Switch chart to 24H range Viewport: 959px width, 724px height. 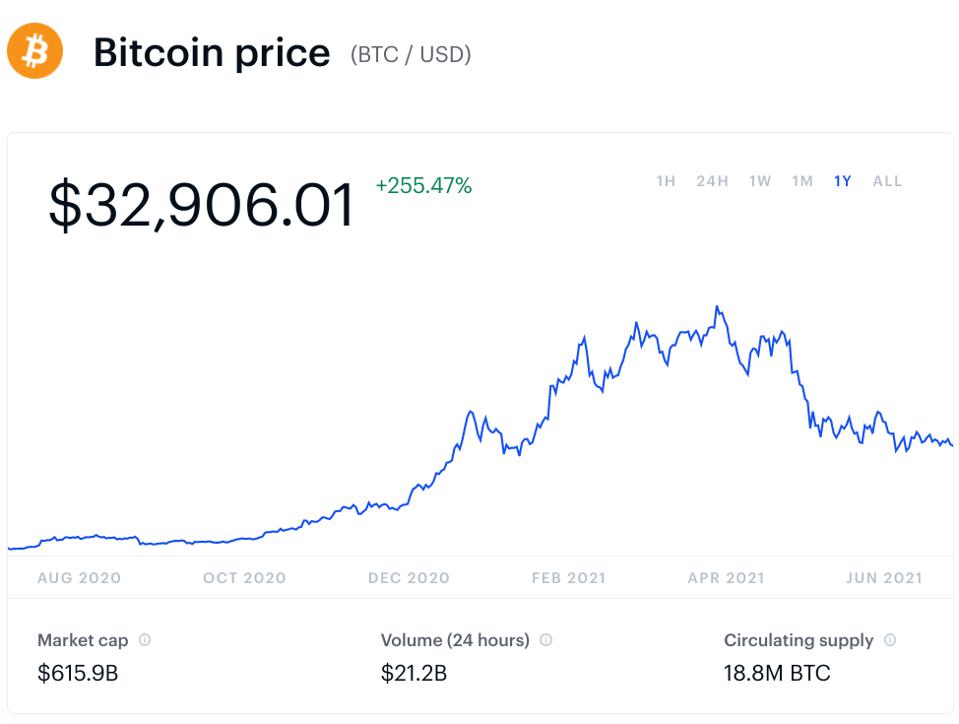coord(712,181)
